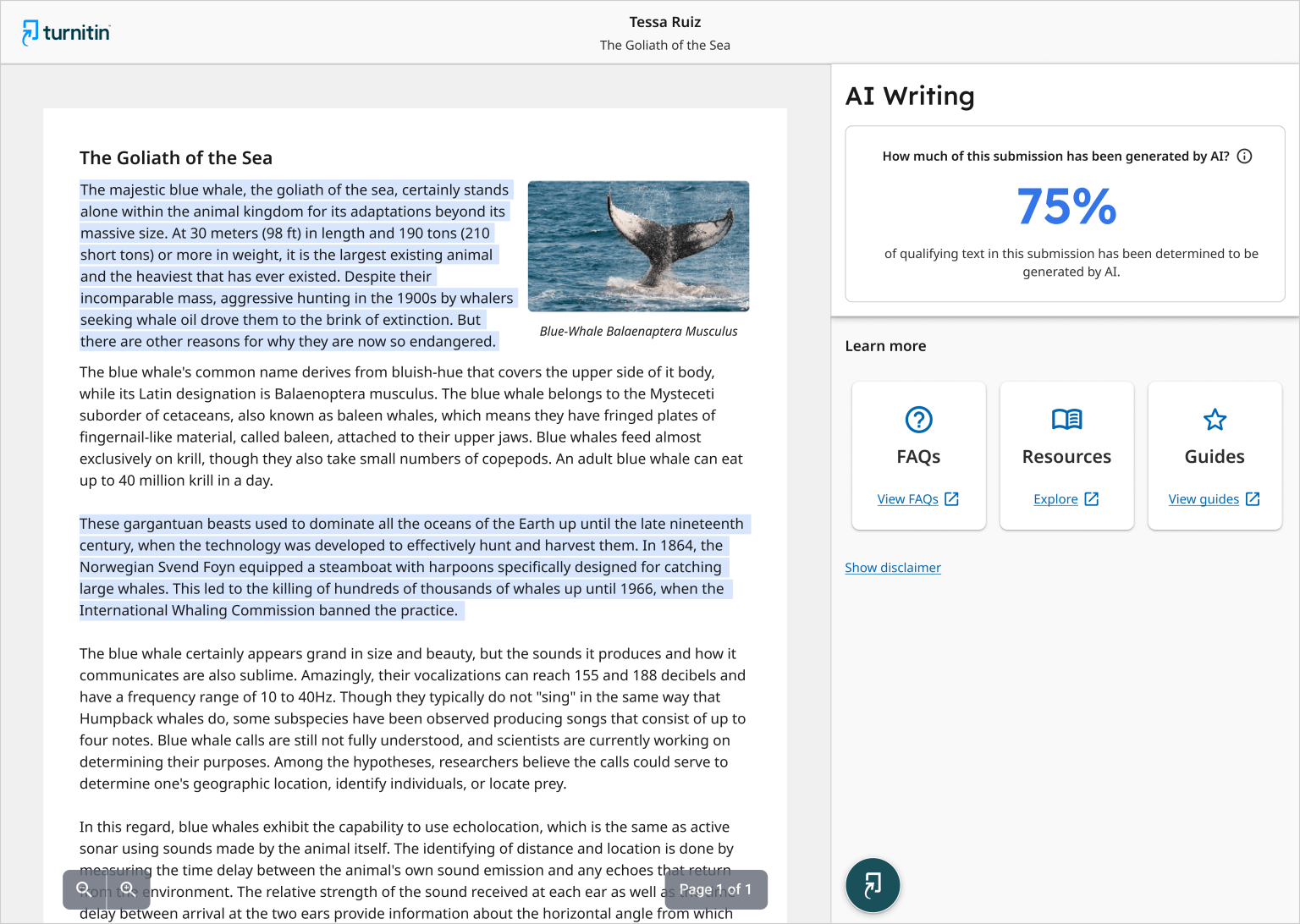The width and height of the screenshot is (1300, 924).
Task: Click Explore under Resources
Action: 1055,498
